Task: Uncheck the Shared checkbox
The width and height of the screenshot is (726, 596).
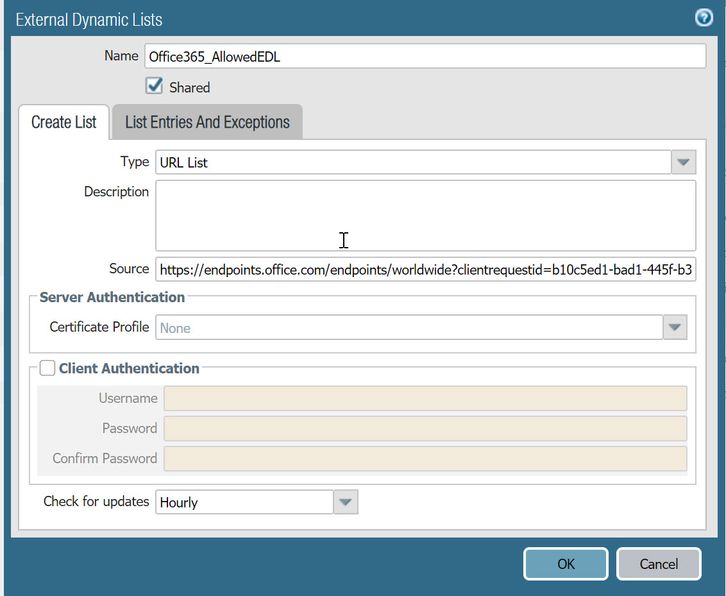Action: (x=154, y=86)
